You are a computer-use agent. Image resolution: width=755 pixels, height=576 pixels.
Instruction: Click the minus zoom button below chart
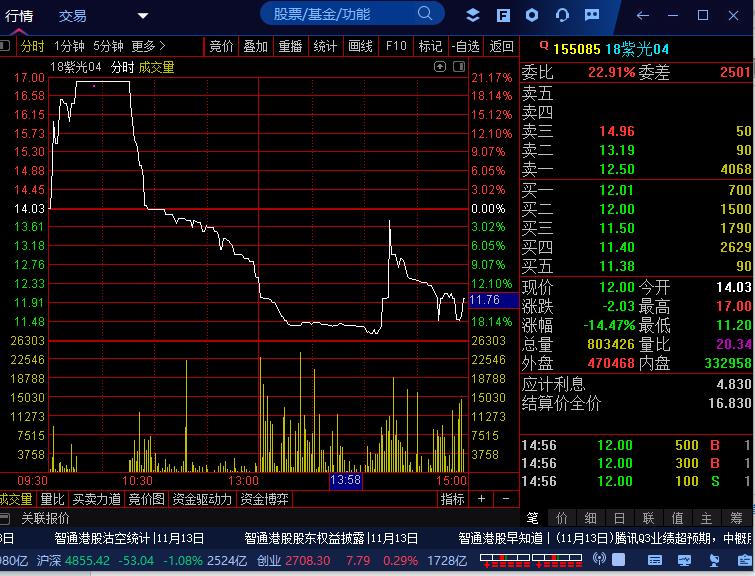point(506,499)
